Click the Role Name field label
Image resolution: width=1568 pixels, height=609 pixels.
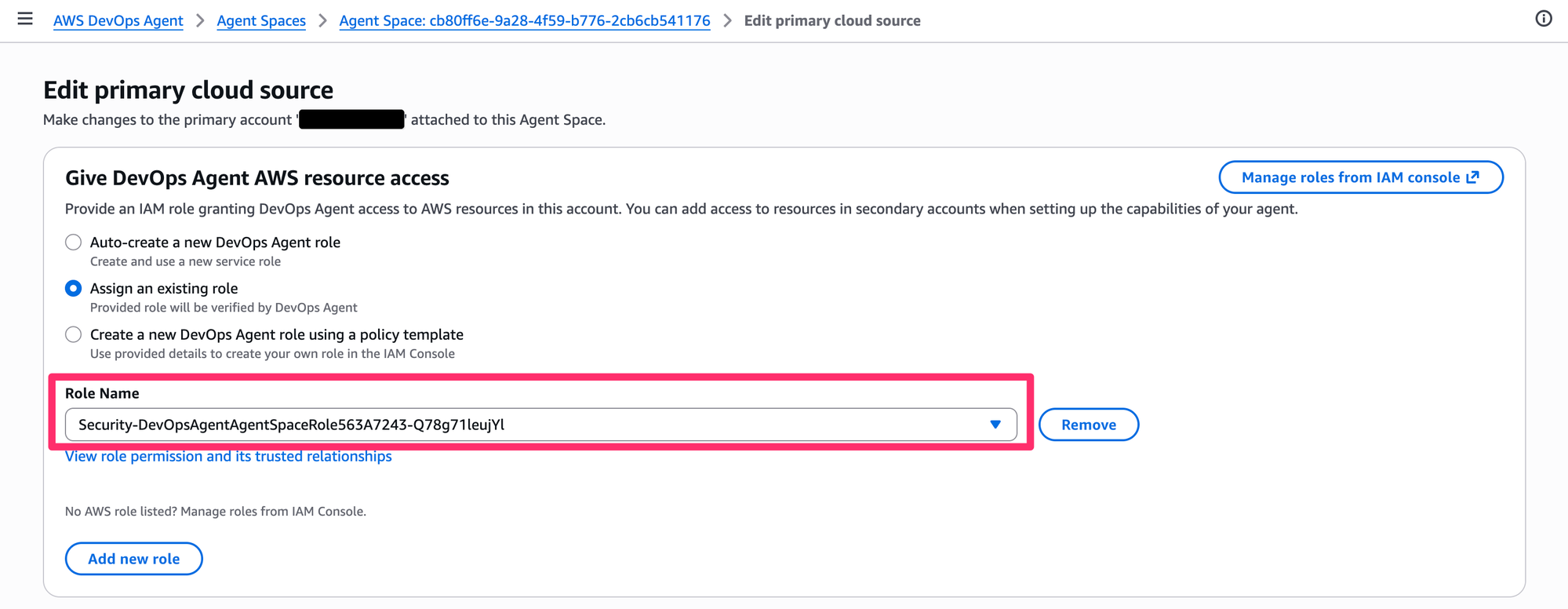coord(102,394)
